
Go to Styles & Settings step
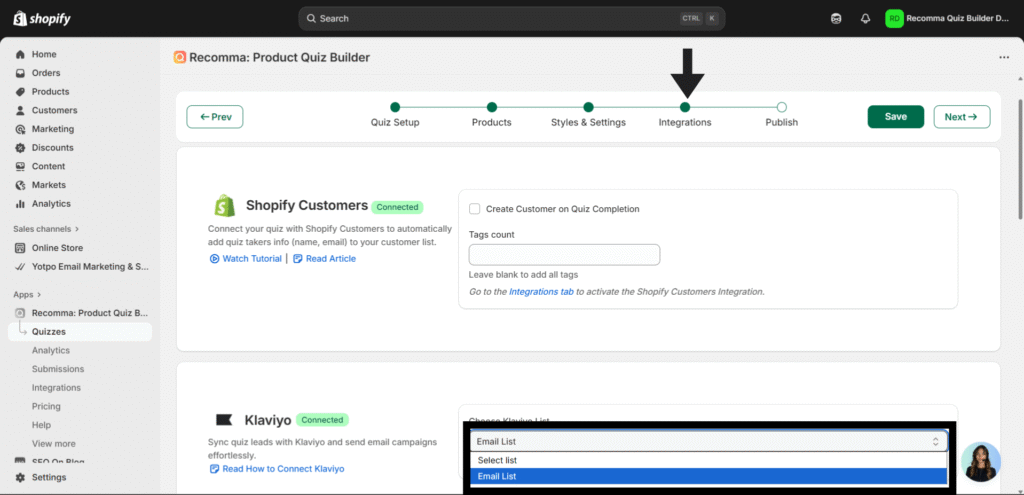(588, 107)
